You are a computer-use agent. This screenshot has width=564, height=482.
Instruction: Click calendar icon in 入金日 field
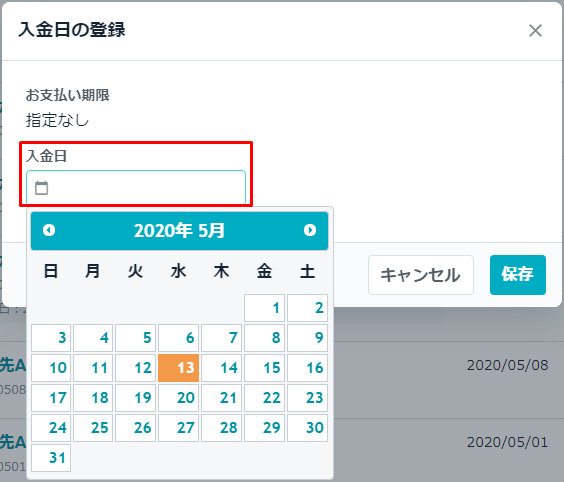[41, 188]
